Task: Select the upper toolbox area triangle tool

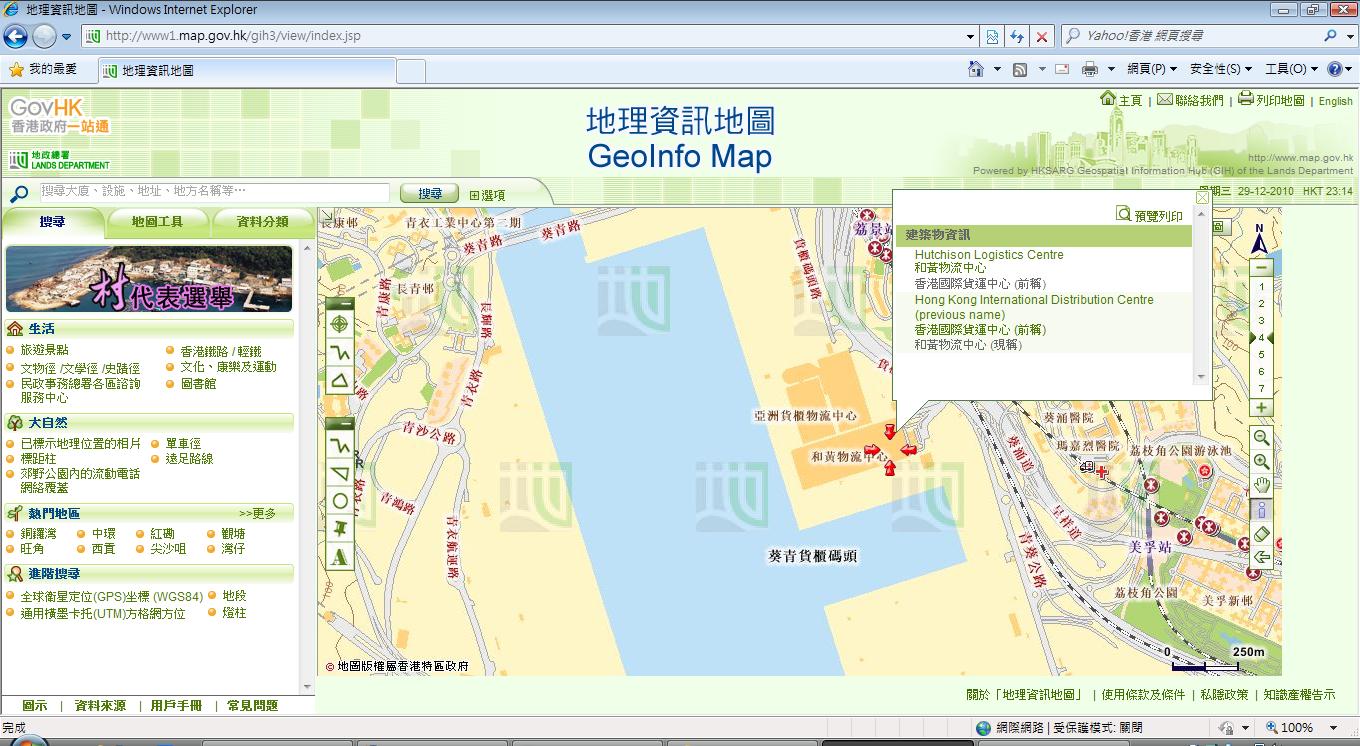Action: pos(340,380)
